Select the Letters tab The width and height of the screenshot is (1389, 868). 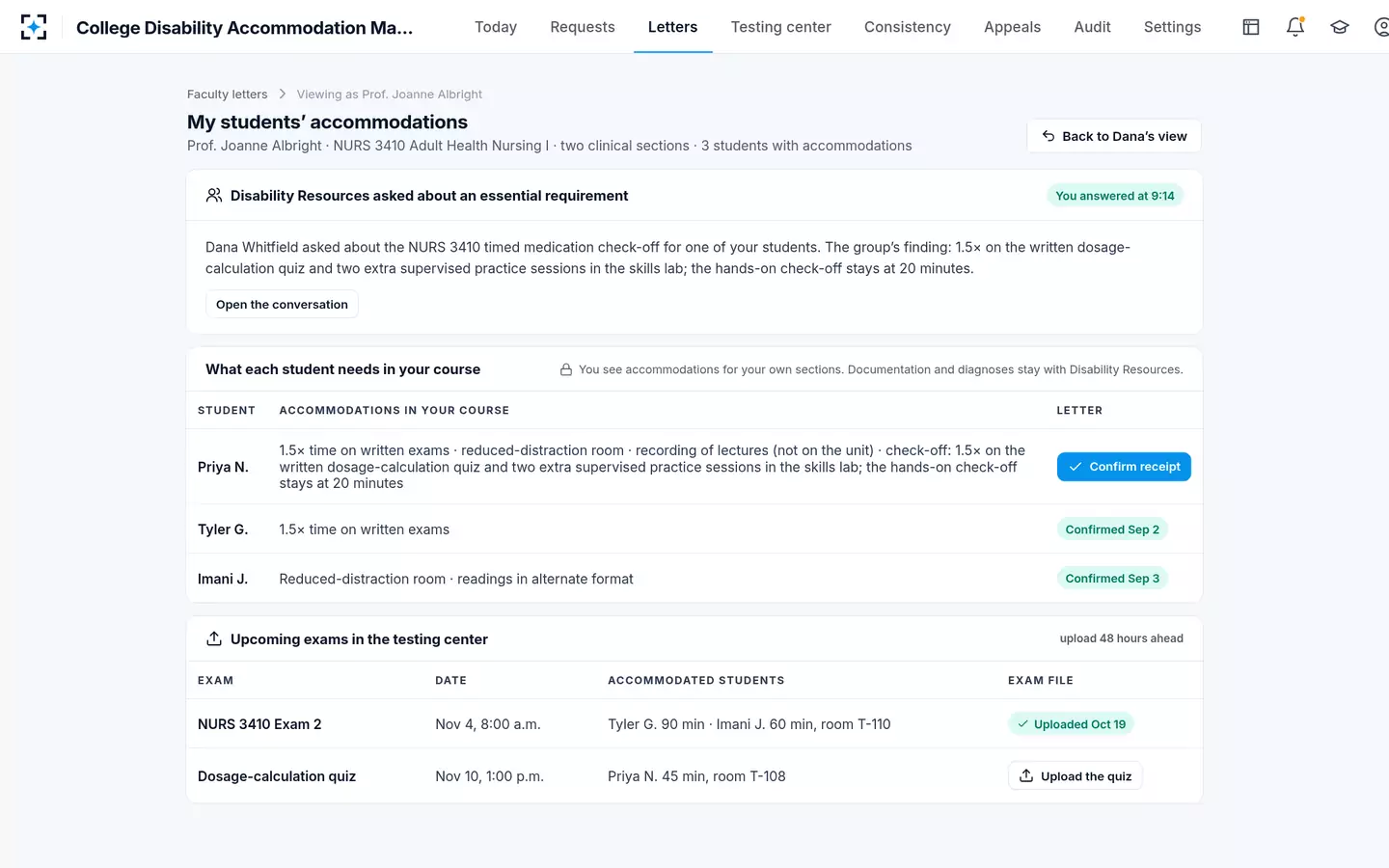coord(672,27)
